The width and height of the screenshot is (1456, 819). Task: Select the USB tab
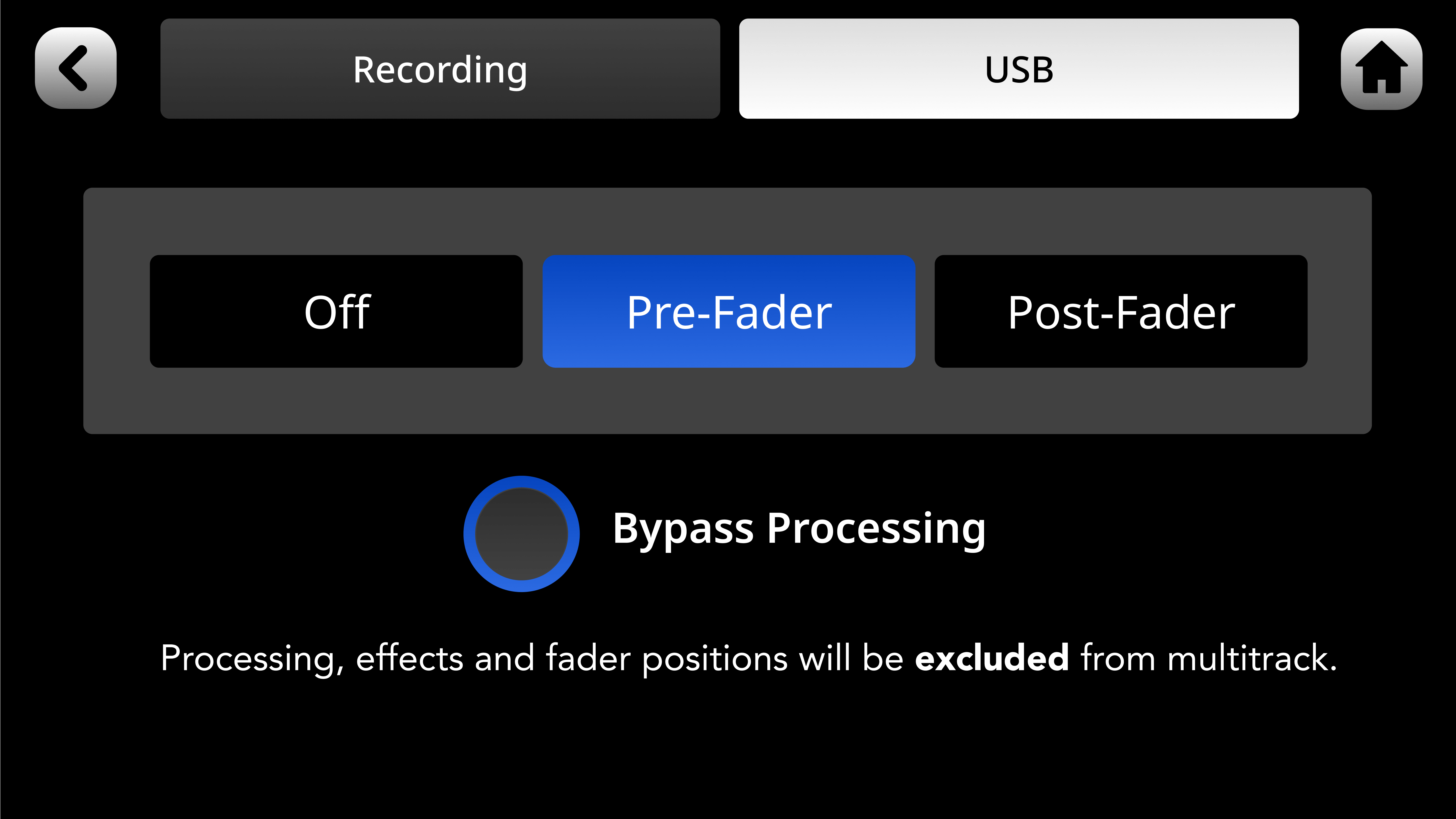click(1018, 69)
